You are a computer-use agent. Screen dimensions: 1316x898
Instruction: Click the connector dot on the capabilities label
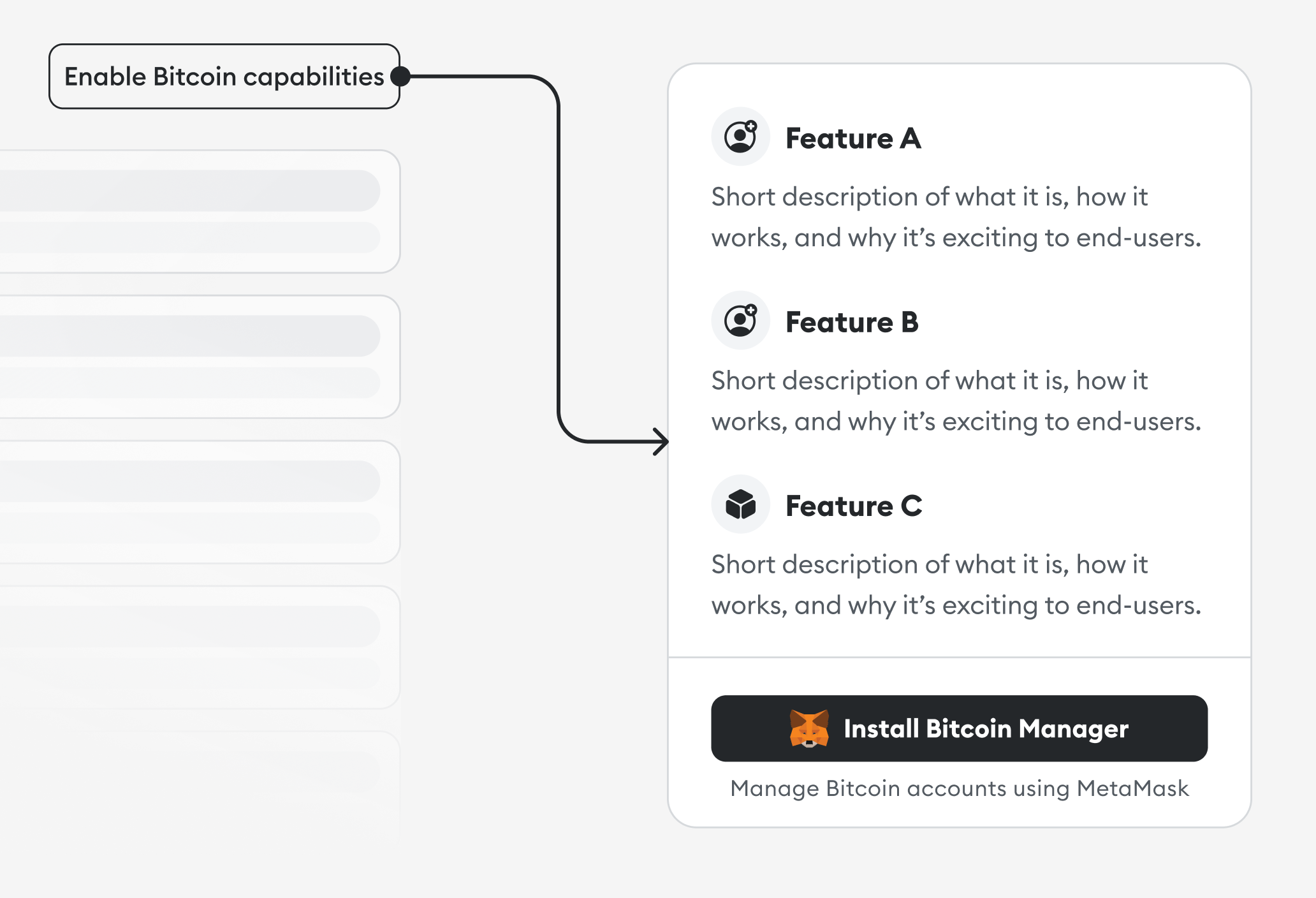(398, 76)
